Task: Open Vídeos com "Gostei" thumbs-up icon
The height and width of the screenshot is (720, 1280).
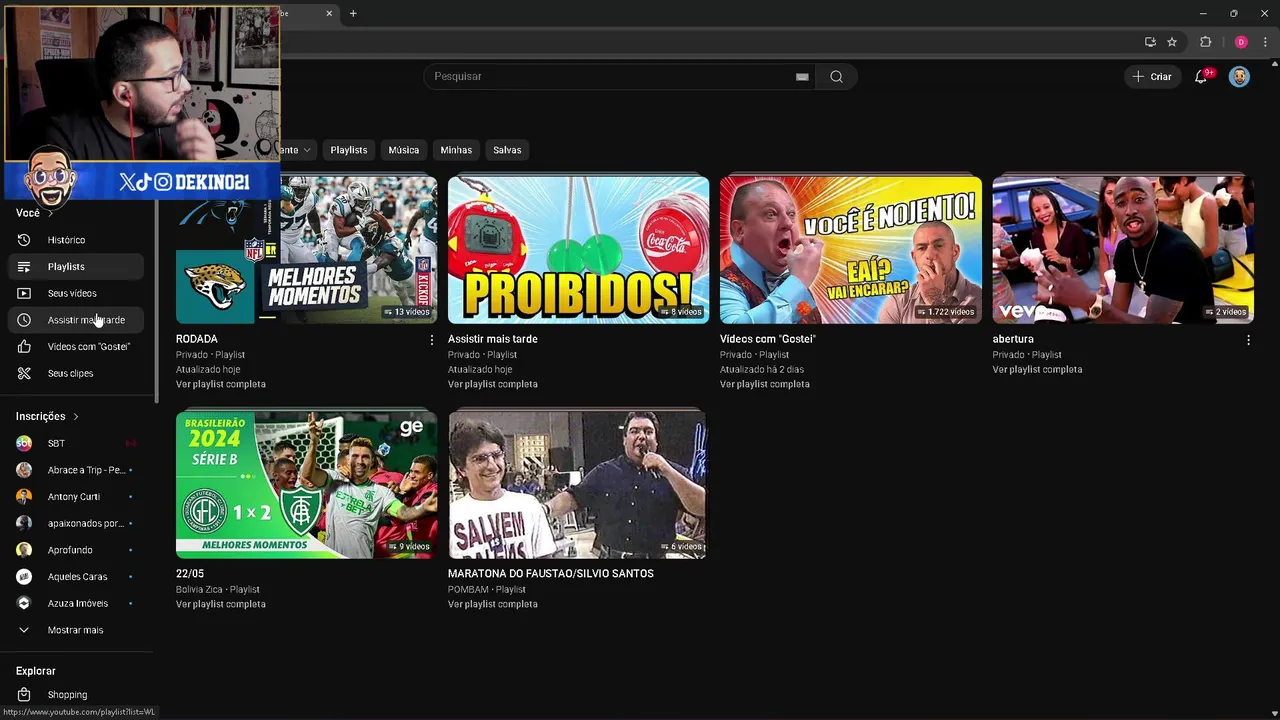Action: (x=24, y=347)
